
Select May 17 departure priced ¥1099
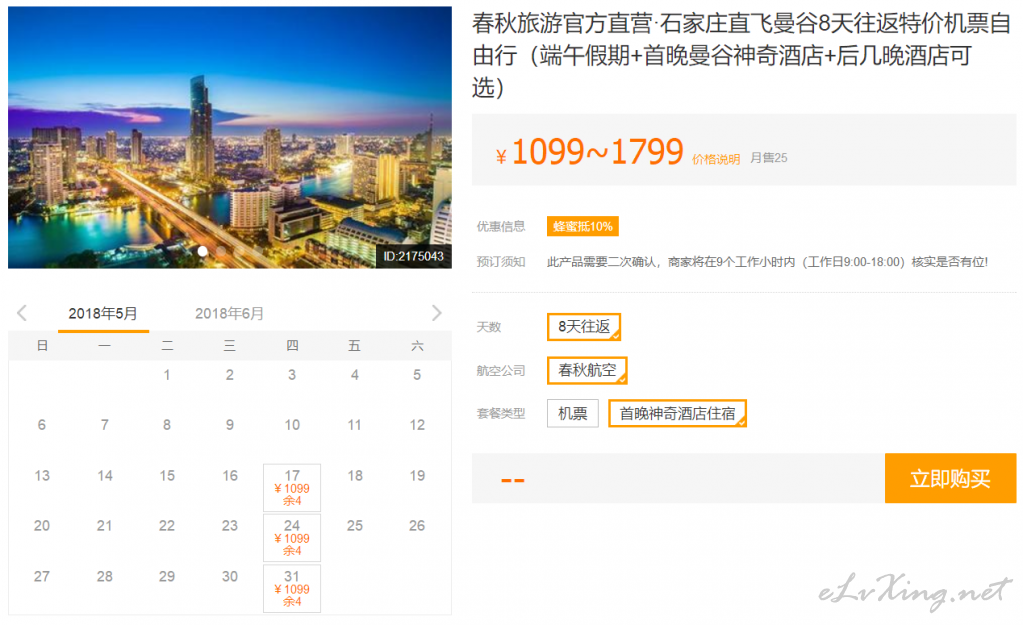click(292, 488)
